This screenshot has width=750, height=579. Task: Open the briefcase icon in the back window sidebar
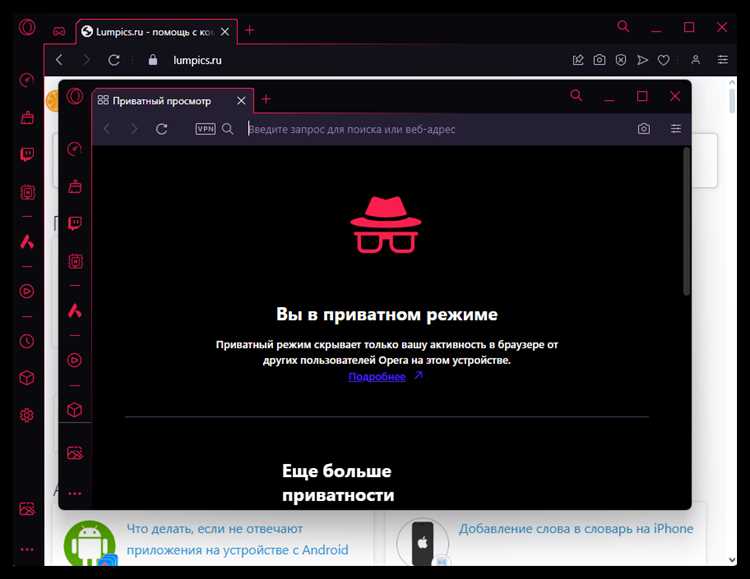pos(27,117)
